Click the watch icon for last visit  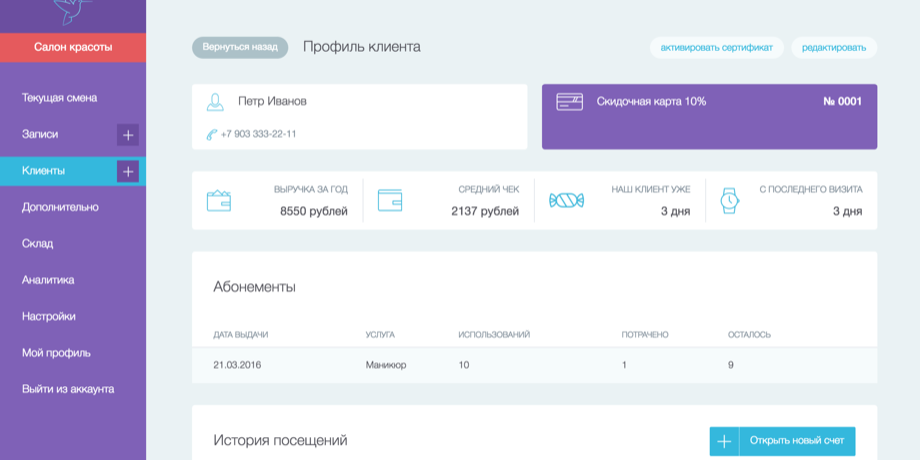coord(729,201)
